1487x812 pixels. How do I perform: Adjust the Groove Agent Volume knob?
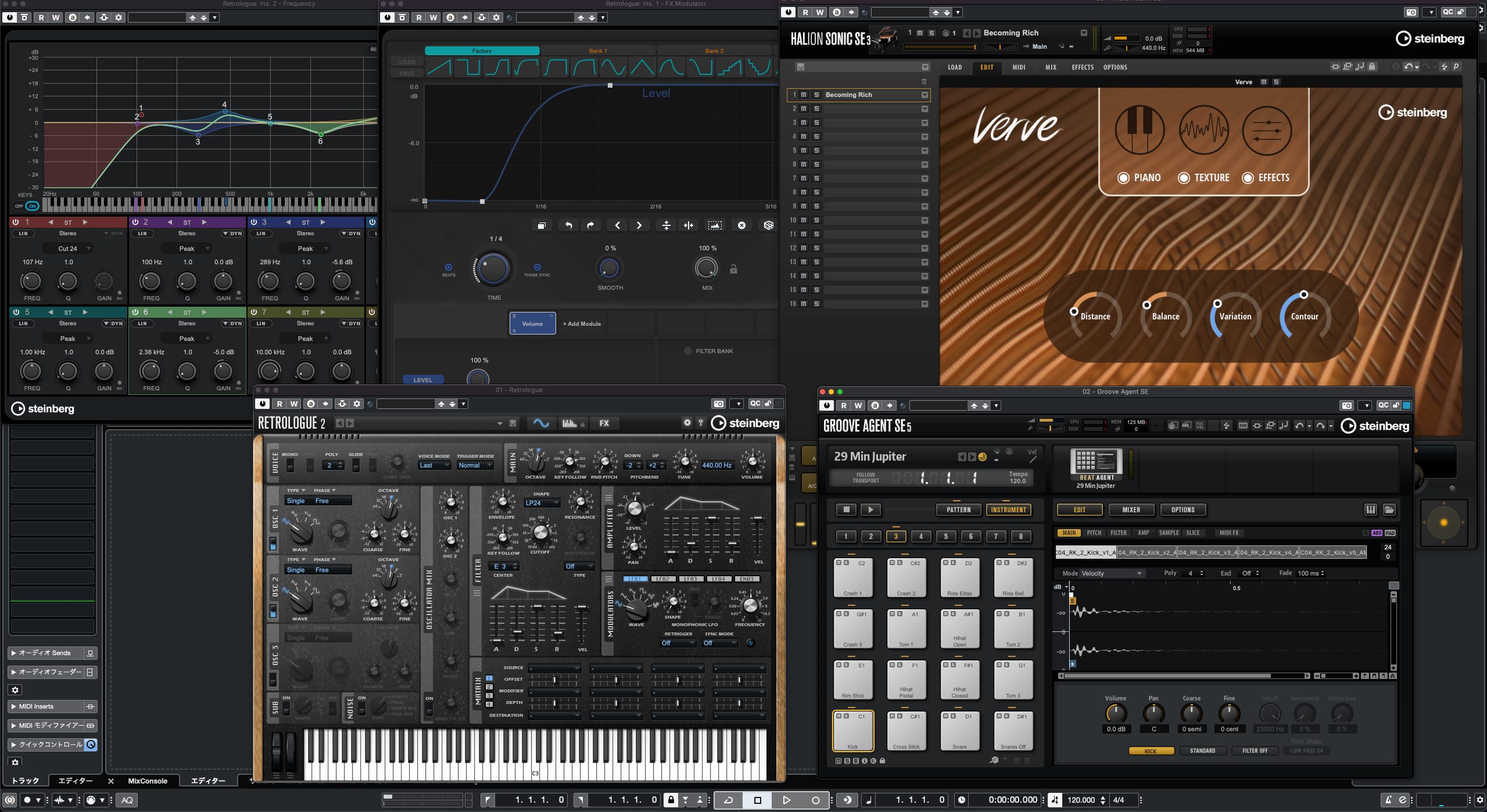coord(1115,713)
